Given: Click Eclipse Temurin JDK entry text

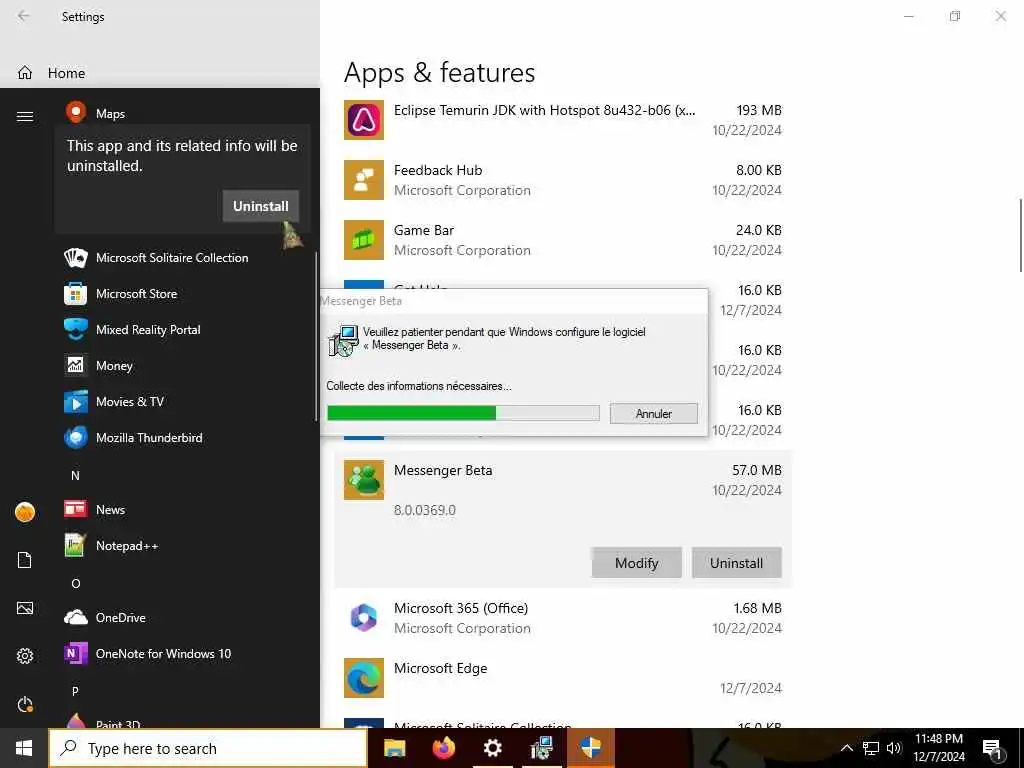Looking at the screenshot, I should point(545,110).
